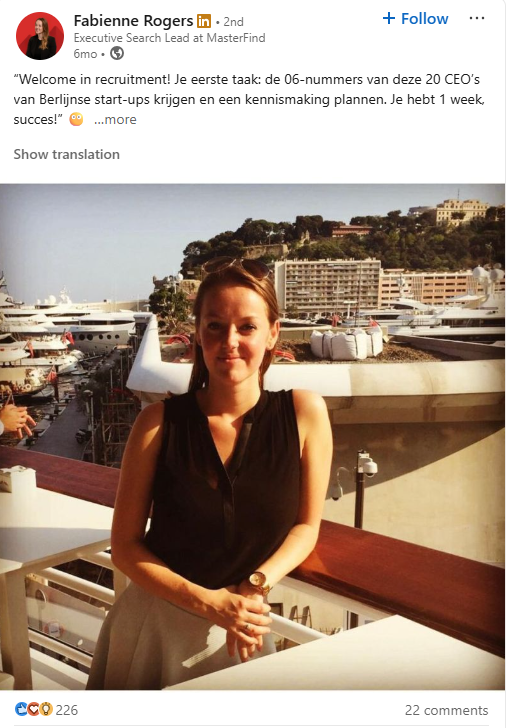Click the globe visibility icon
507x728 pixels.
pos(117,54)
